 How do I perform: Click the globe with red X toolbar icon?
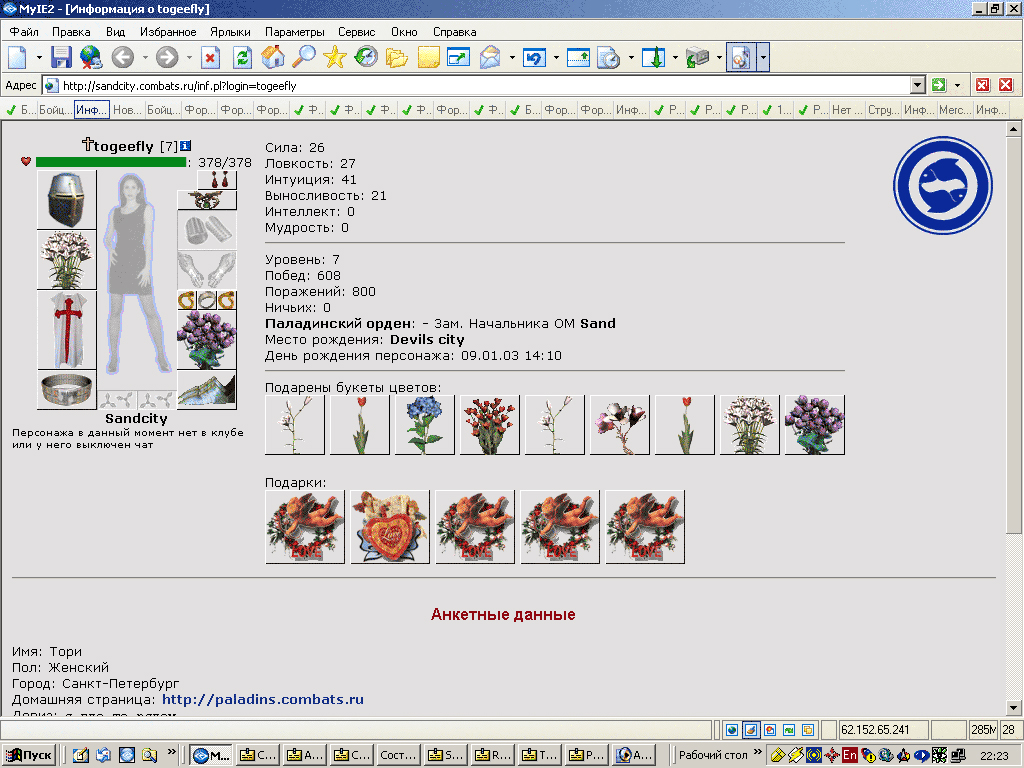pos(91,57)
